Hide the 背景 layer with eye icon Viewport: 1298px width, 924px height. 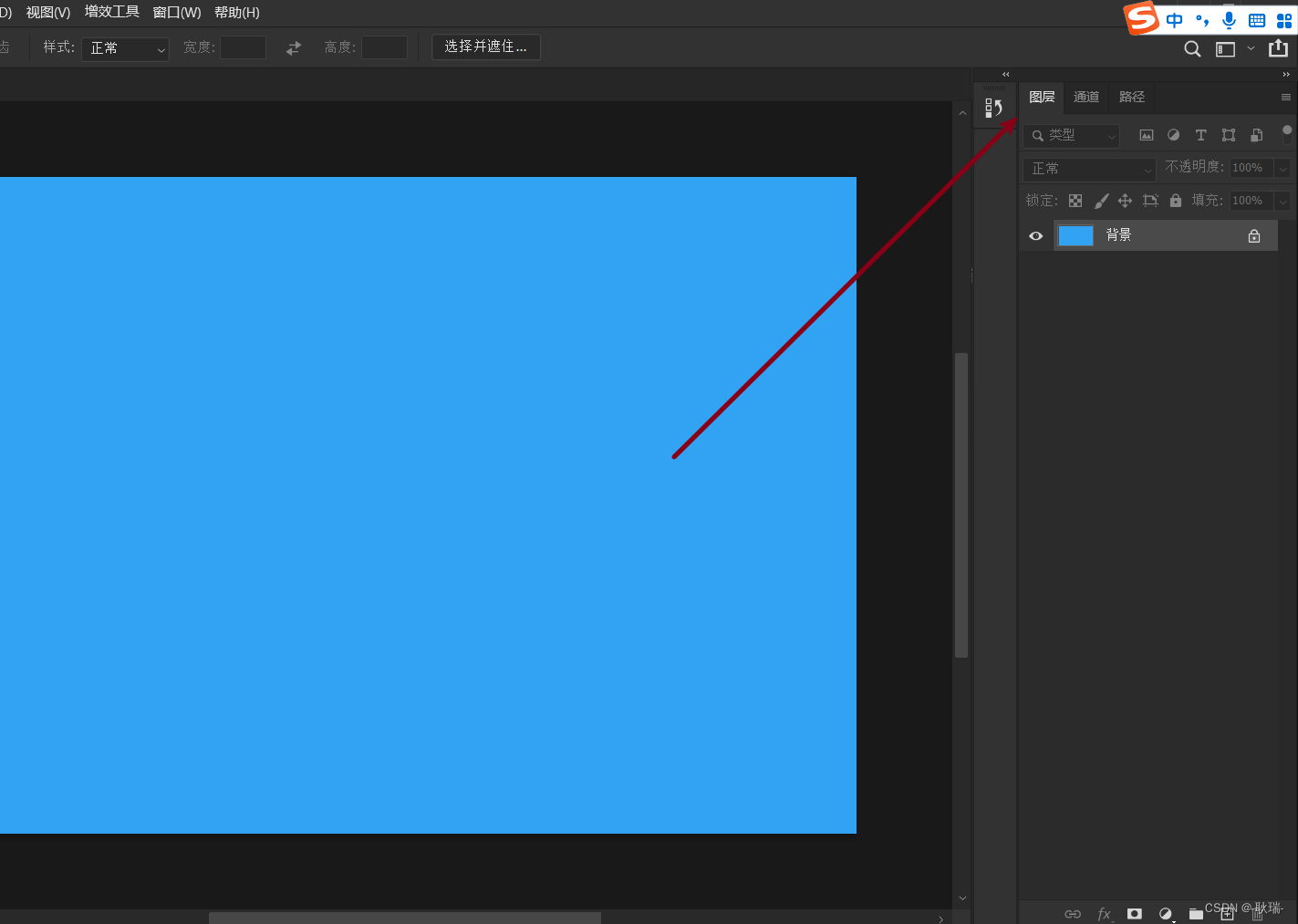[x=1036, y=235]
